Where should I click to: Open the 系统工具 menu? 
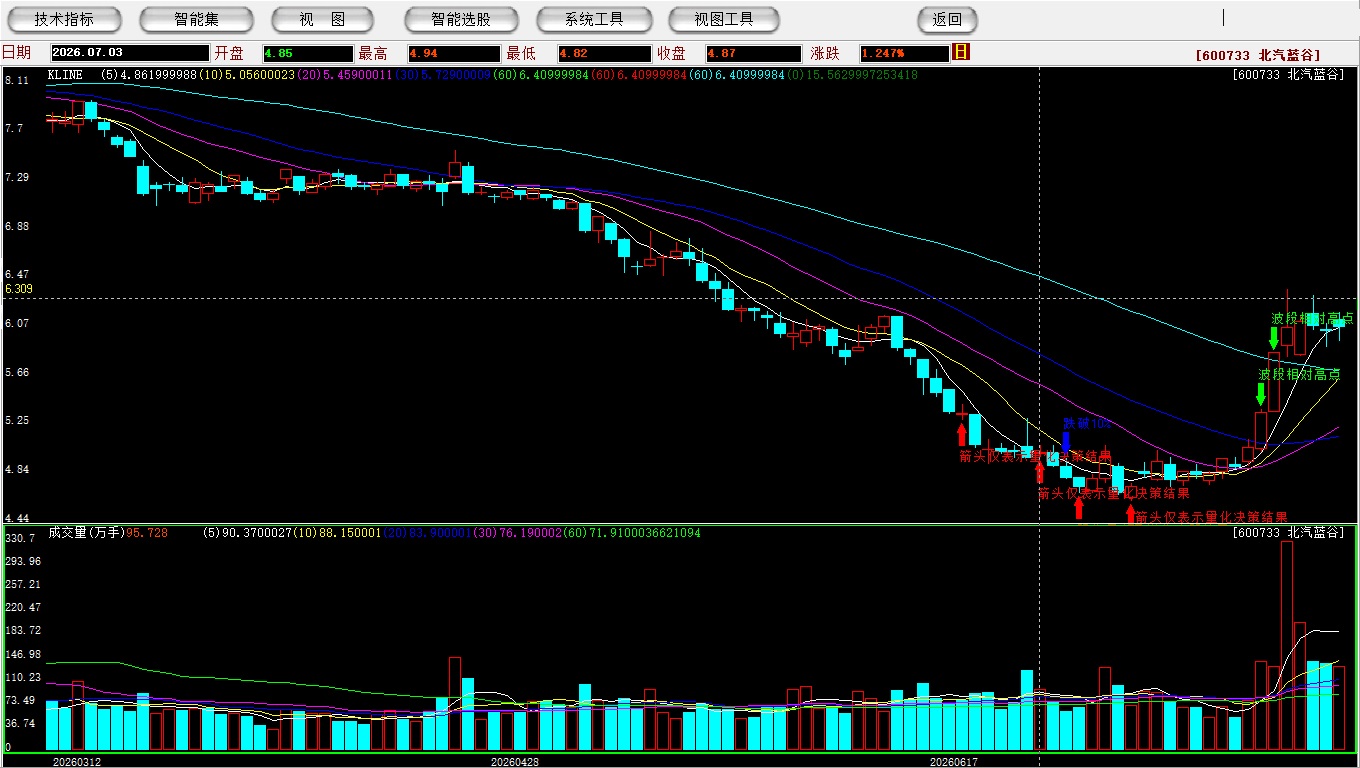[594, 19]
